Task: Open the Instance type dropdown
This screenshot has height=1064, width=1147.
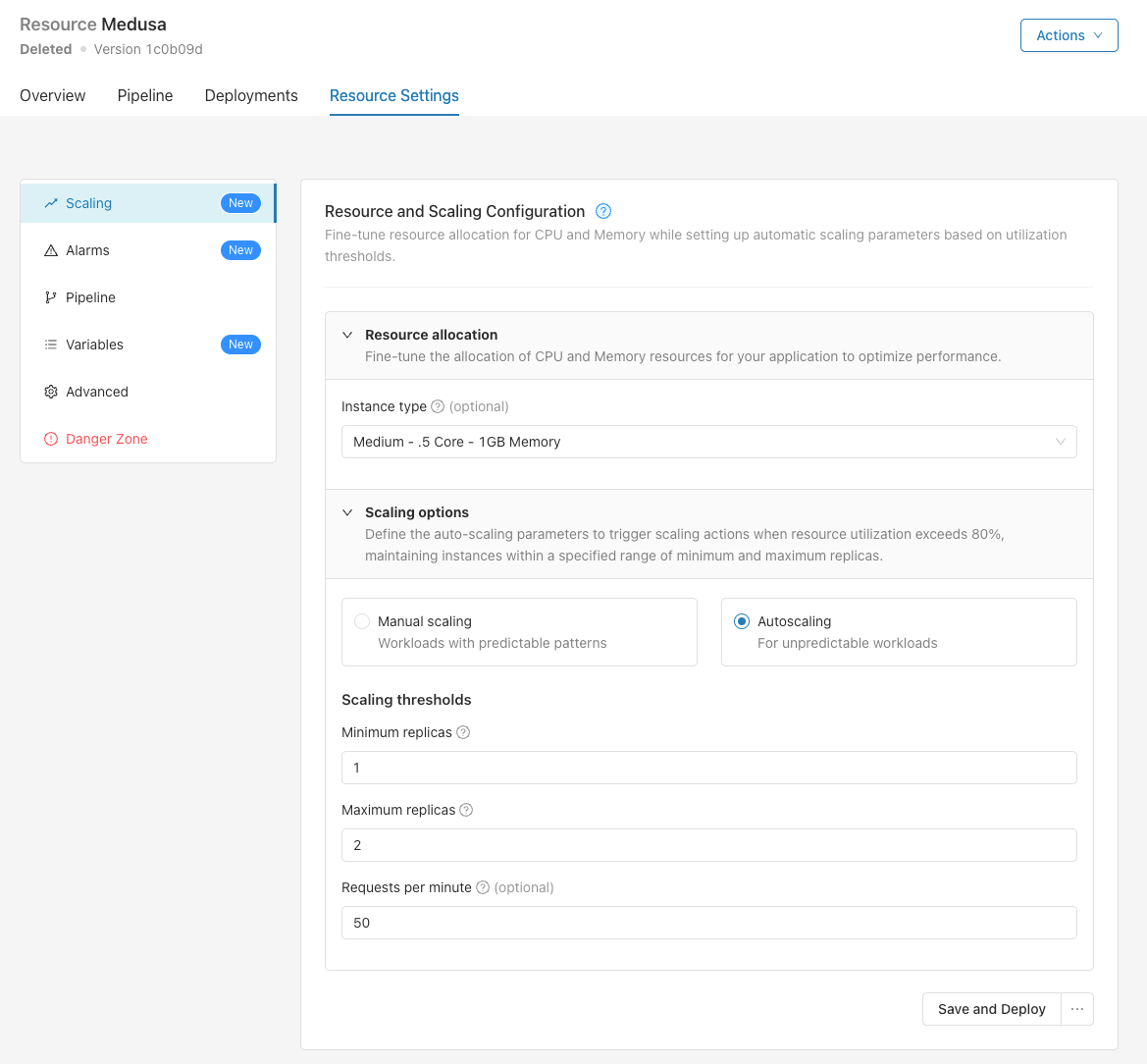Action: [x=708, y=442]
